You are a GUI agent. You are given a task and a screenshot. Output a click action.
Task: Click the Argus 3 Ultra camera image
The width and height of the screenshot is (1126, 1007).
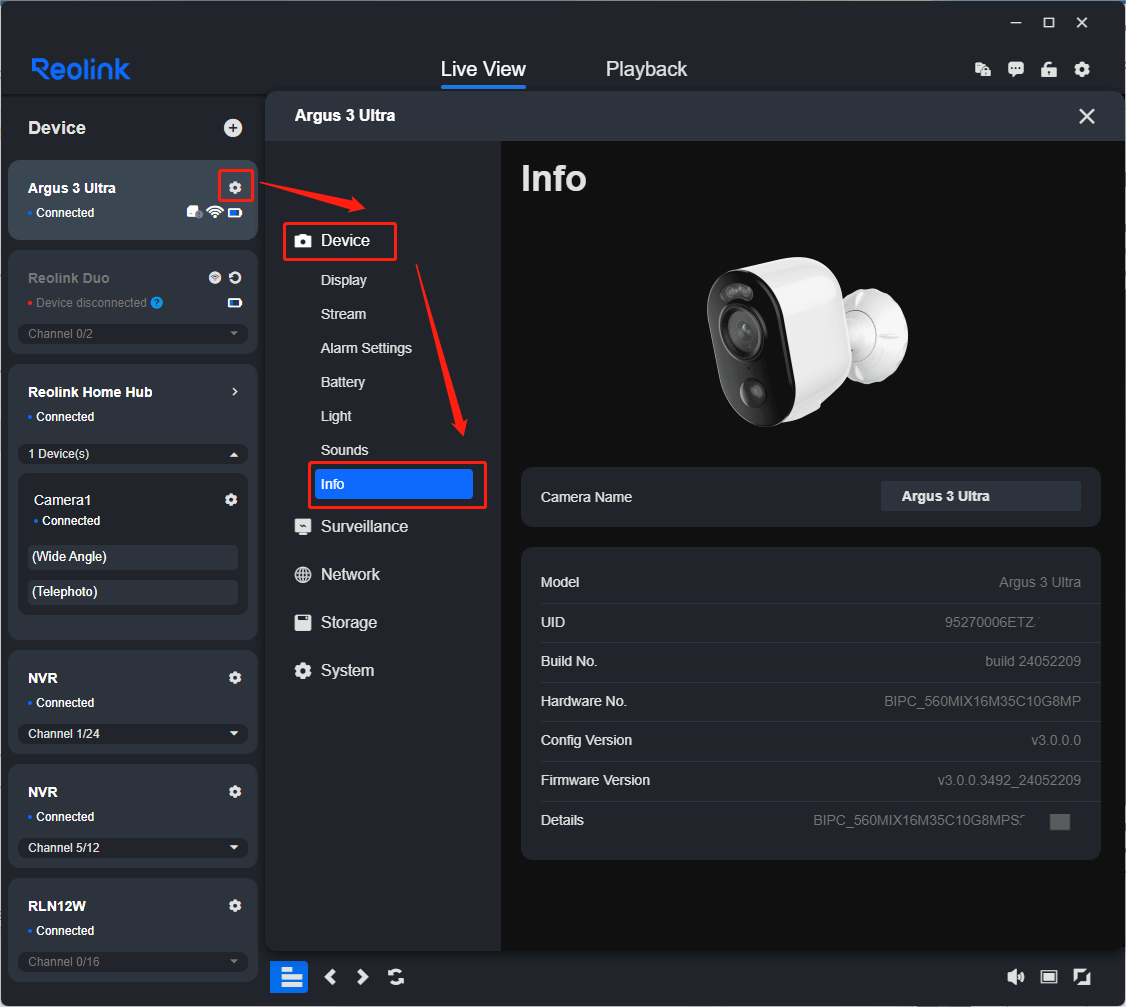(808, 341)
